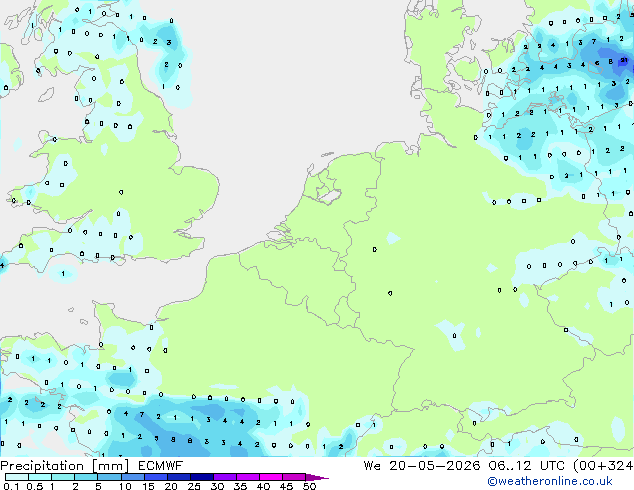634x490 pixels.
Task: Click the ECMWF model label
Action: pyautogui.click(x=161, y=466)
